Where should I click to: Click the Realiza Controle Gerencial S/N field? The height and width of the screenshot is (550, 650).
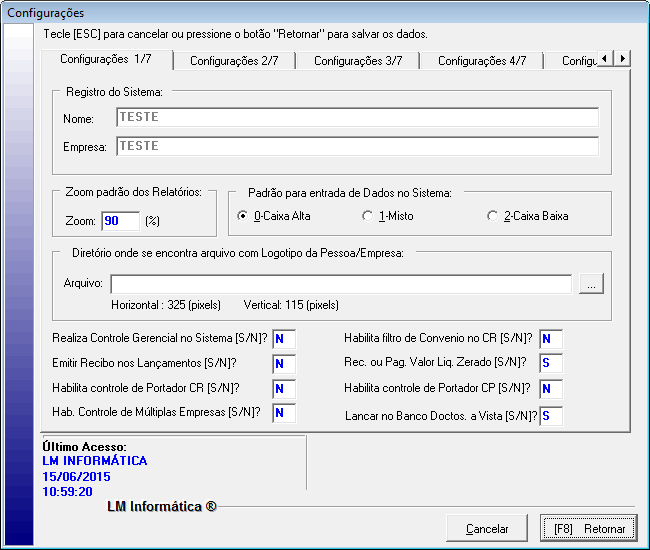tap(283, 339)
